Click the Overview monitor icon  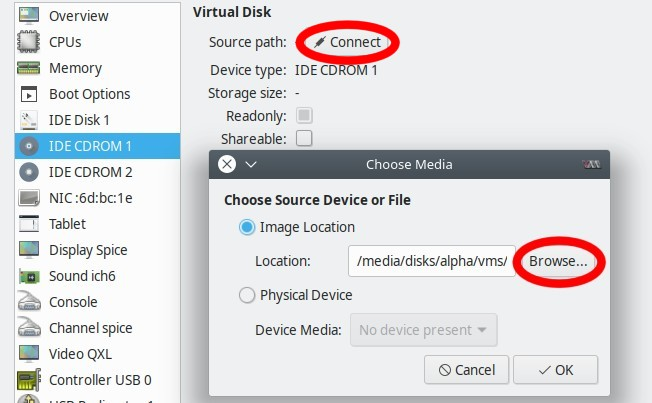click(28, 16)
